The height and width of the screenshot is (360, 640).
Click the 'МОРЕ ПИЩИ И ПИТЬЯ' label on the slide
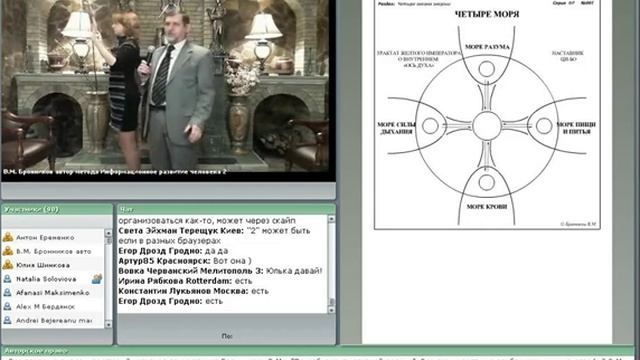(576, 128)
